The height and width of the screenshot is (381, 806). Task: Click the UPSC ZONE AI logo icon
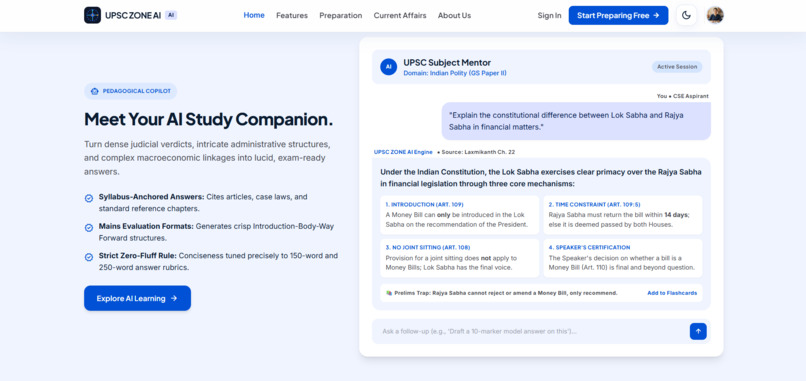pyautogui.click(x=93, y=15)
